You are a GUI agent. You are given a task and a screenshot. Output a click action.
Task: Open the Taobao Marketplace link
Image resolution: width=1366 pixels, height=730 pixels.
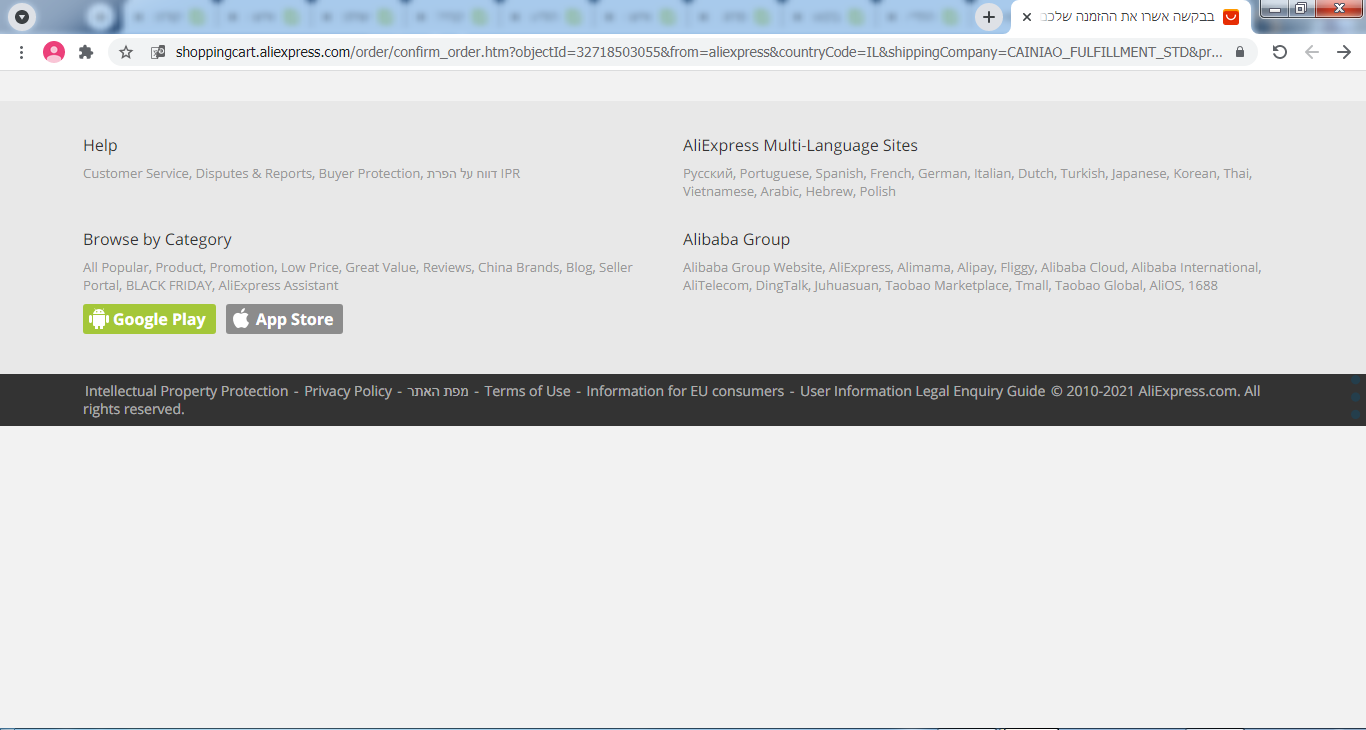coord(947,285)
